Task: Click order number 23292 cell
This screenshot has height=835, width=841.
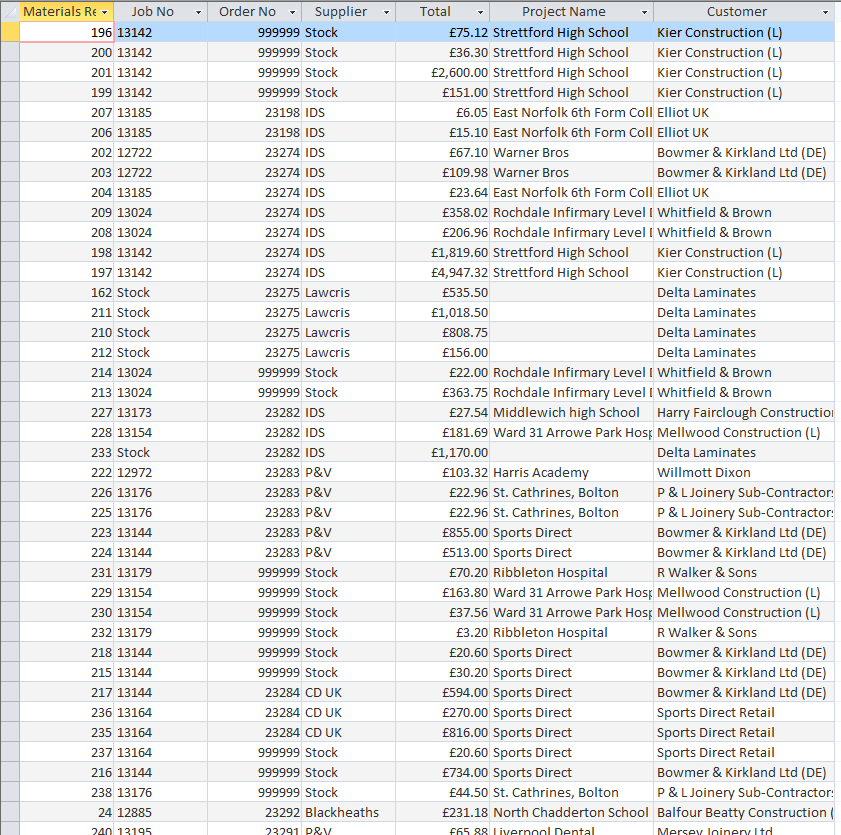Action: point(255,812)
